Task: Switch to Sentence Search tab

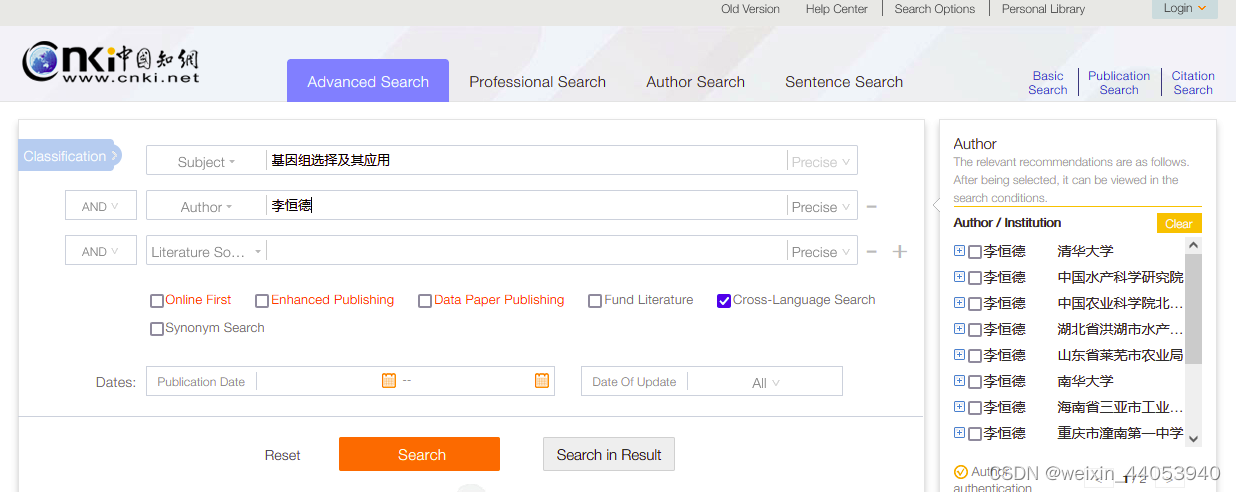Action: point(844,82)
